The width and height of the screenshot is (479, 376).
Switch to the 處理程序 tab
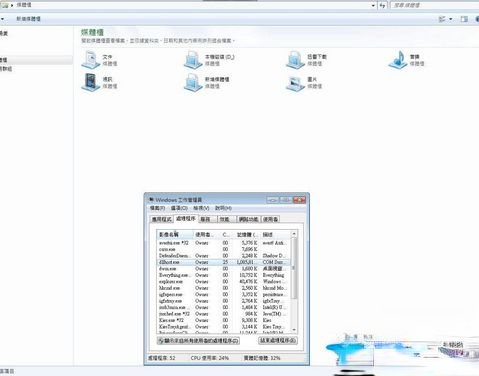(x=186, y=219)
